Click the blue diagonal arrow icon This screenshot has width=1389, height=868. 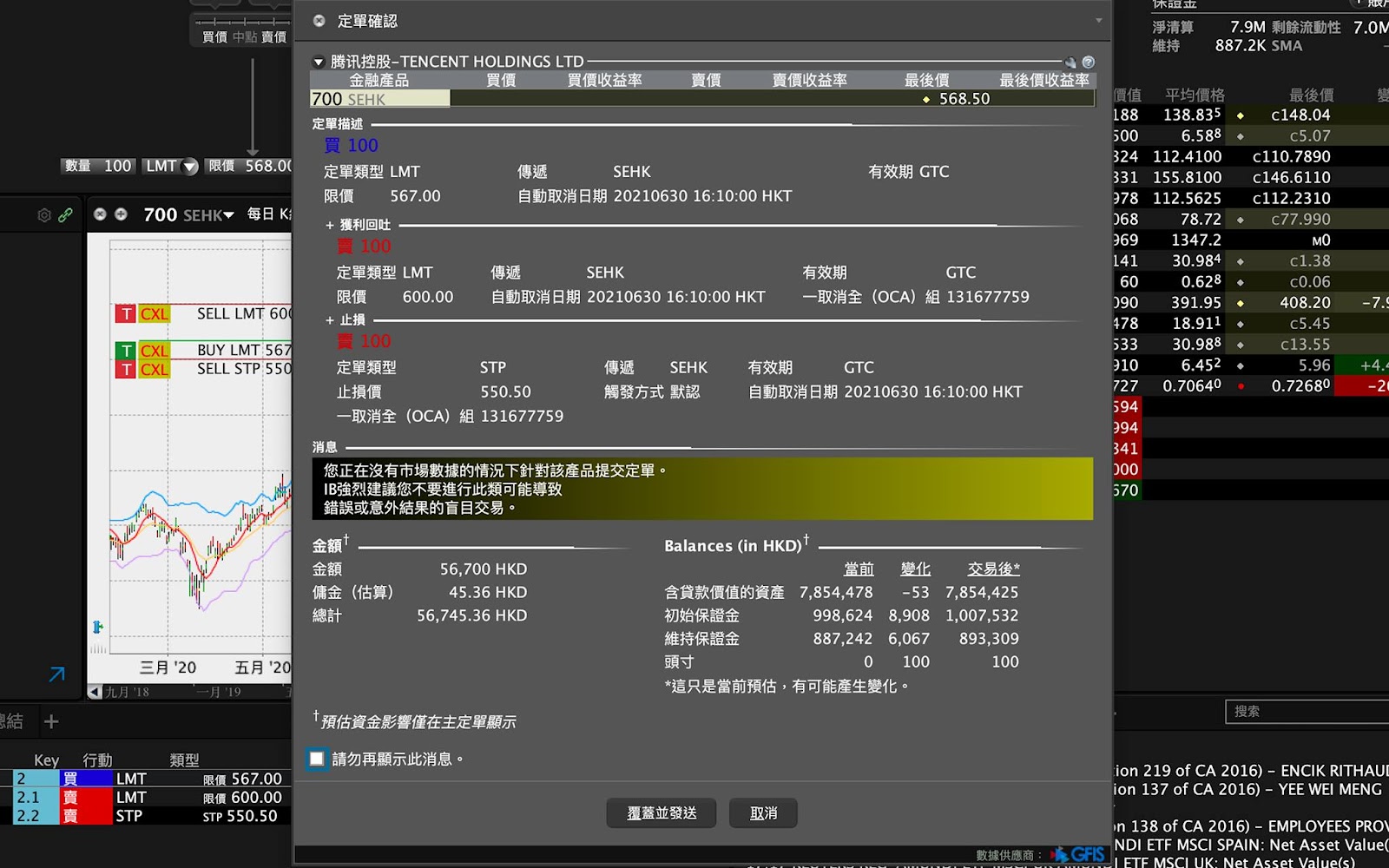[x=57, y=674]
